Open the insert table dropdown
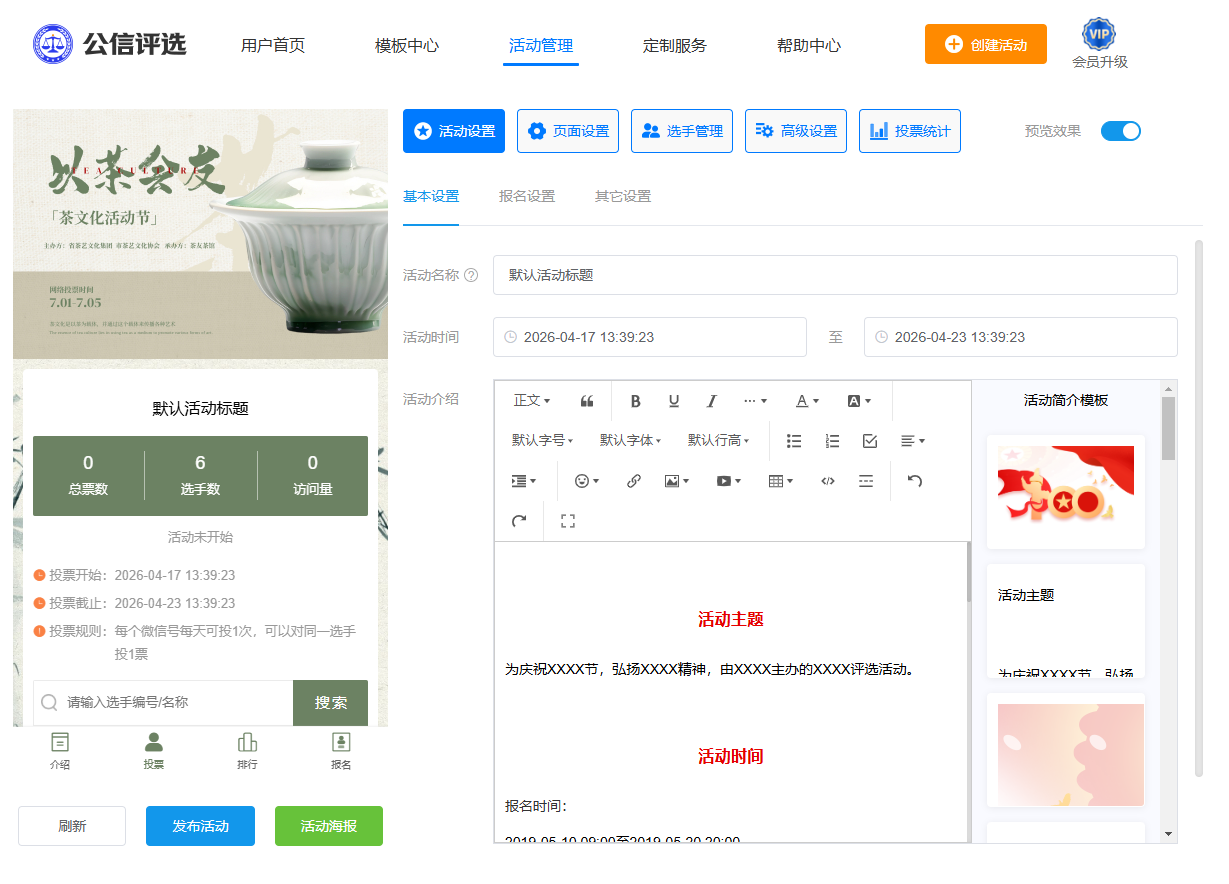The image size is (1229, 884). click(x=781, y=481)
